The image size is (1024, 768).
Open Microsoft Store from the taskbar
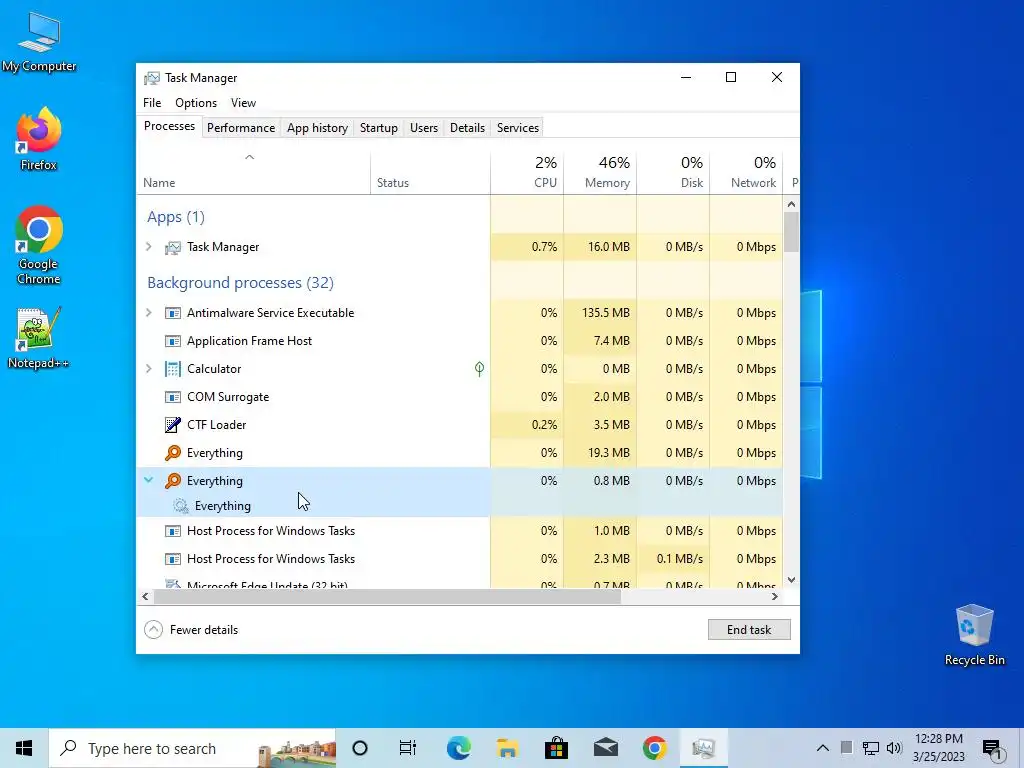pyautogui.click(x=556, y=748)
